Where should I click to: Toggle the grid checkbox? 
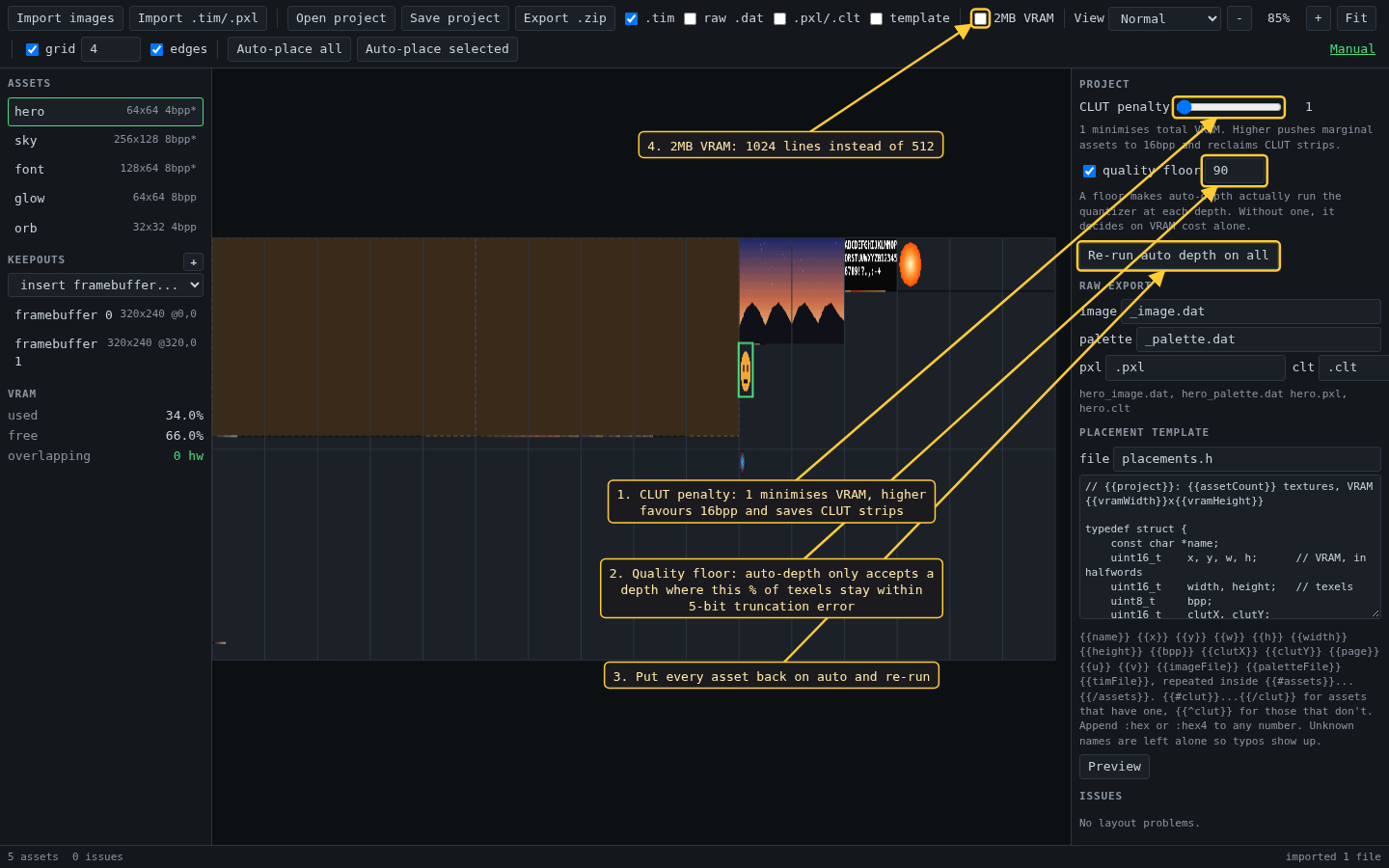32,49
